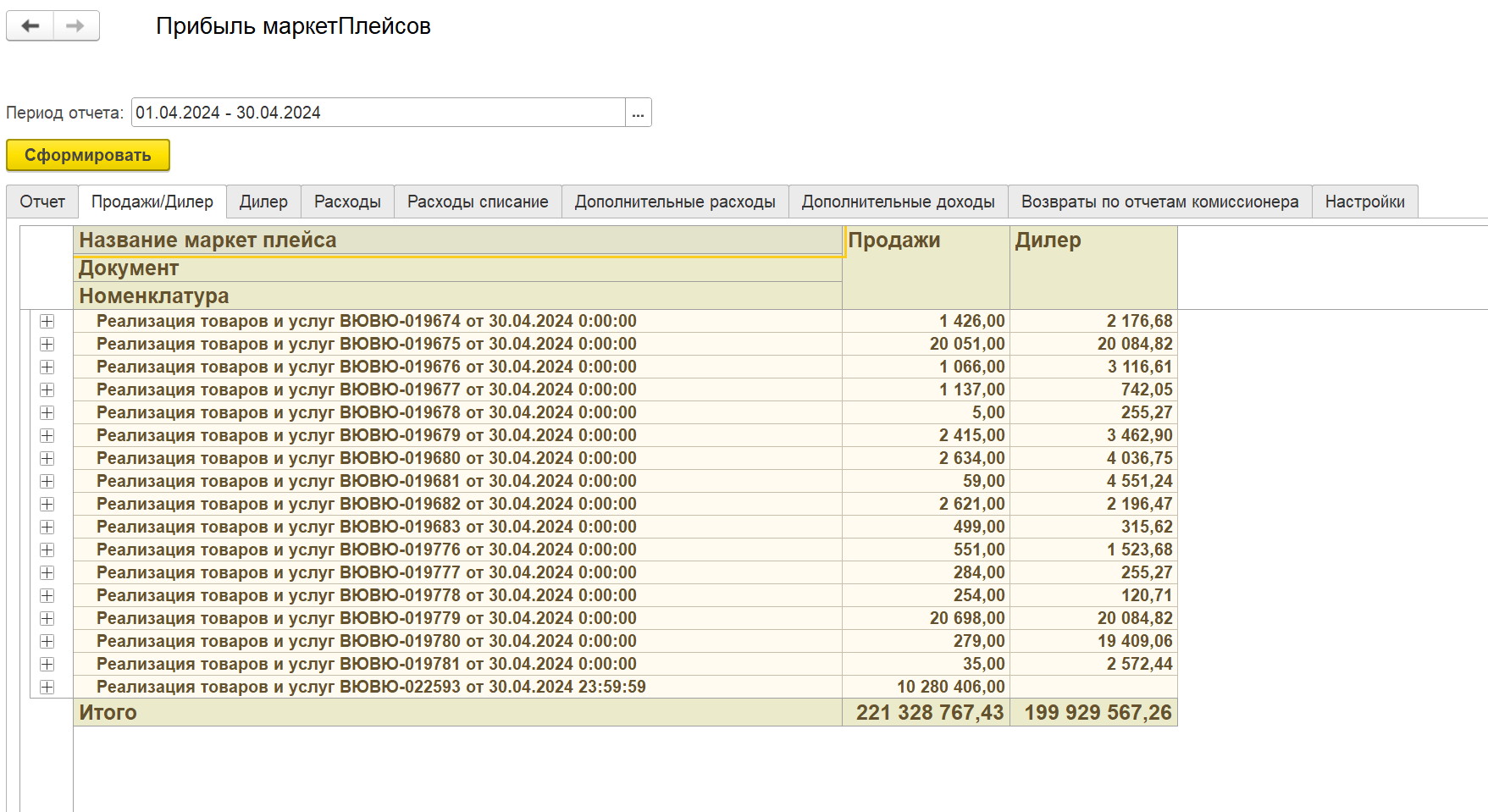Expand row for document ВЮВЮ-022593
Screen dimensions: 1488x812
(47, 688)
